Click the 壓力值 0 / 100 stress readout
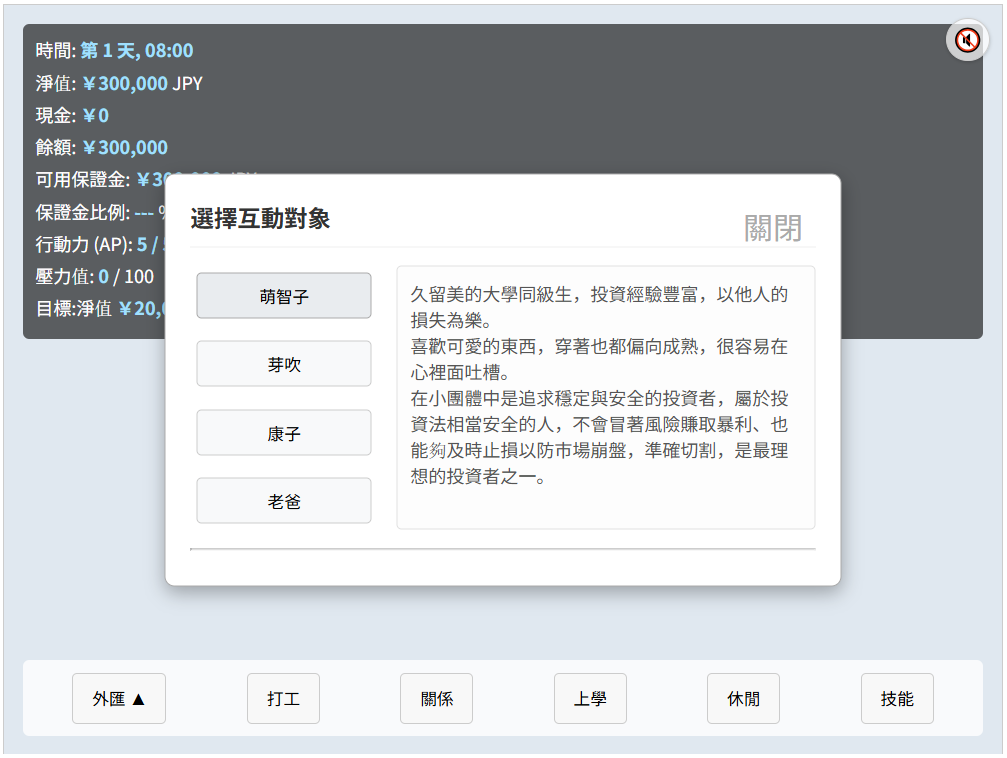The height and width of the screenshot is (758, 1007). 126,276
